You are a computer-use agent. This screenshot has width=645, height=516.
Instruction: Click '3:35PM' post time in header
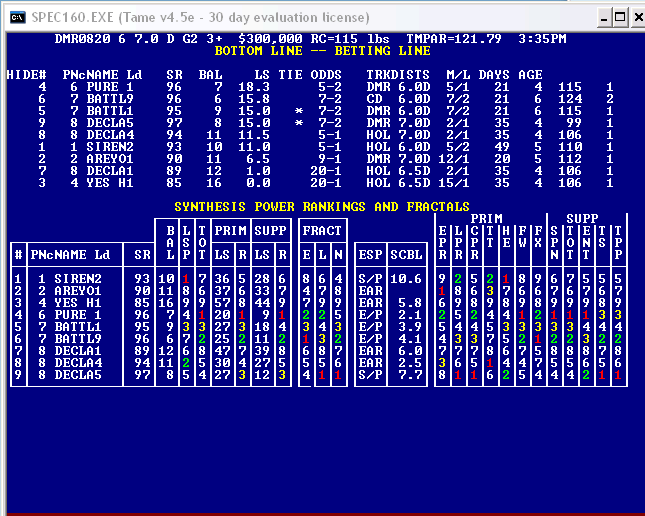tap(542, 39)
